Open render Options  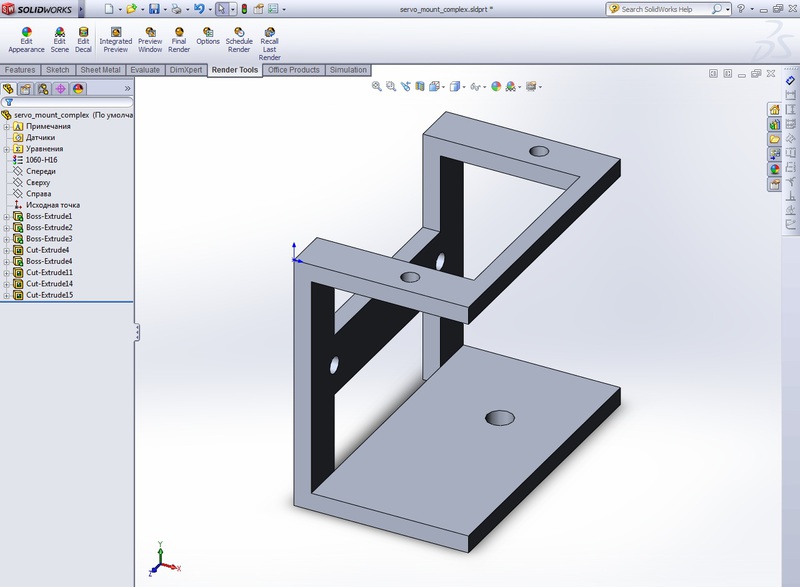[208, 37]
